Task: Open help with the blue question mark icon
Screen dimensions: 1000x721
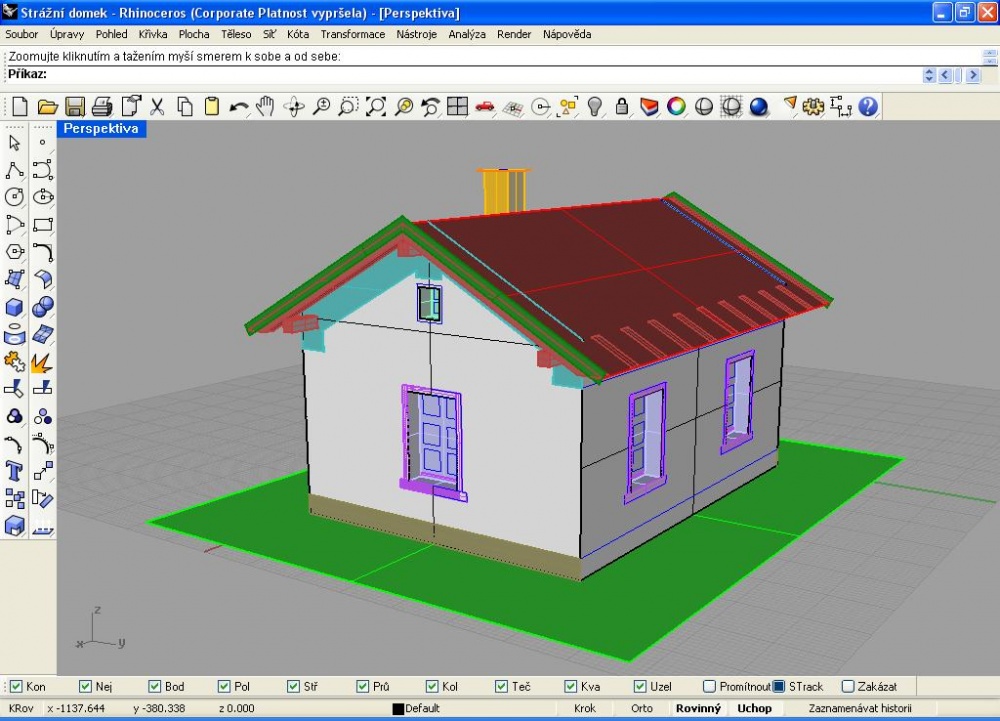Action: pyautogui.click(x=868, y=106)
